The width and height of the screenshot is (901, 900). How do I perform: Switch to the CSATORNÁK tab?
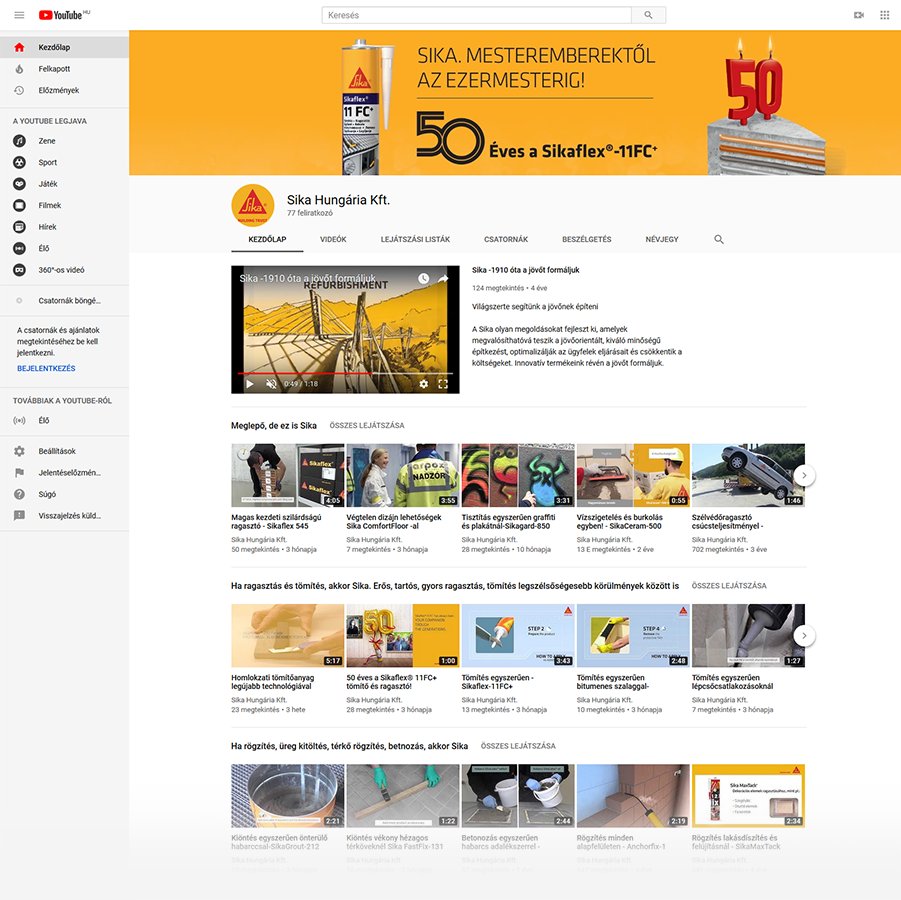(506, 239)
